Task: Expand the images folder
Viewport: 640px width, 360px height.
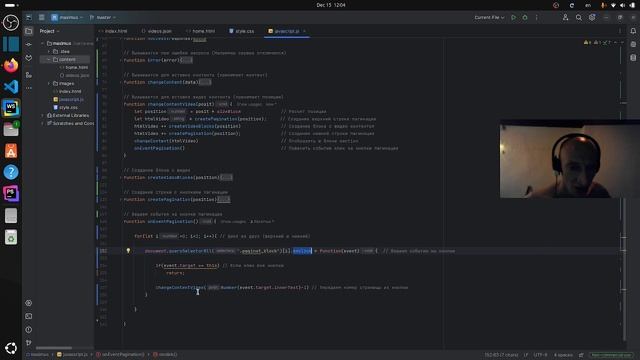Action: [x=49, y=83]
